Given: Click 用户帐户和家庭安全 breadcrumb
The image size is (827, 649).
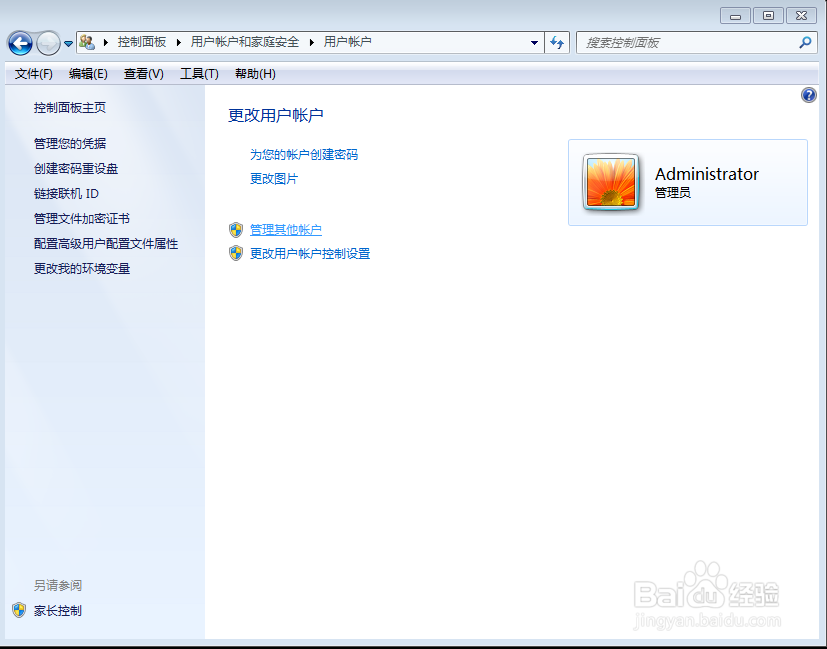Looking at the screenshot, I should point(245,42).
